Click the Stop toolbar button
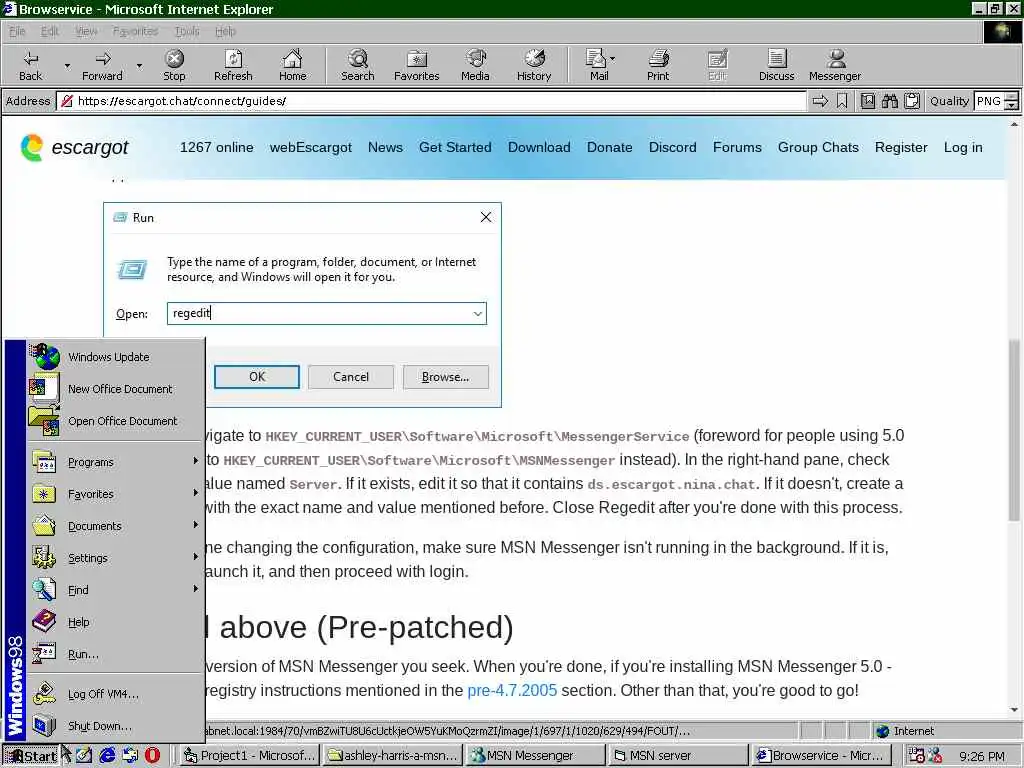Screen dimensions: 1024x768 coord(174,65)
